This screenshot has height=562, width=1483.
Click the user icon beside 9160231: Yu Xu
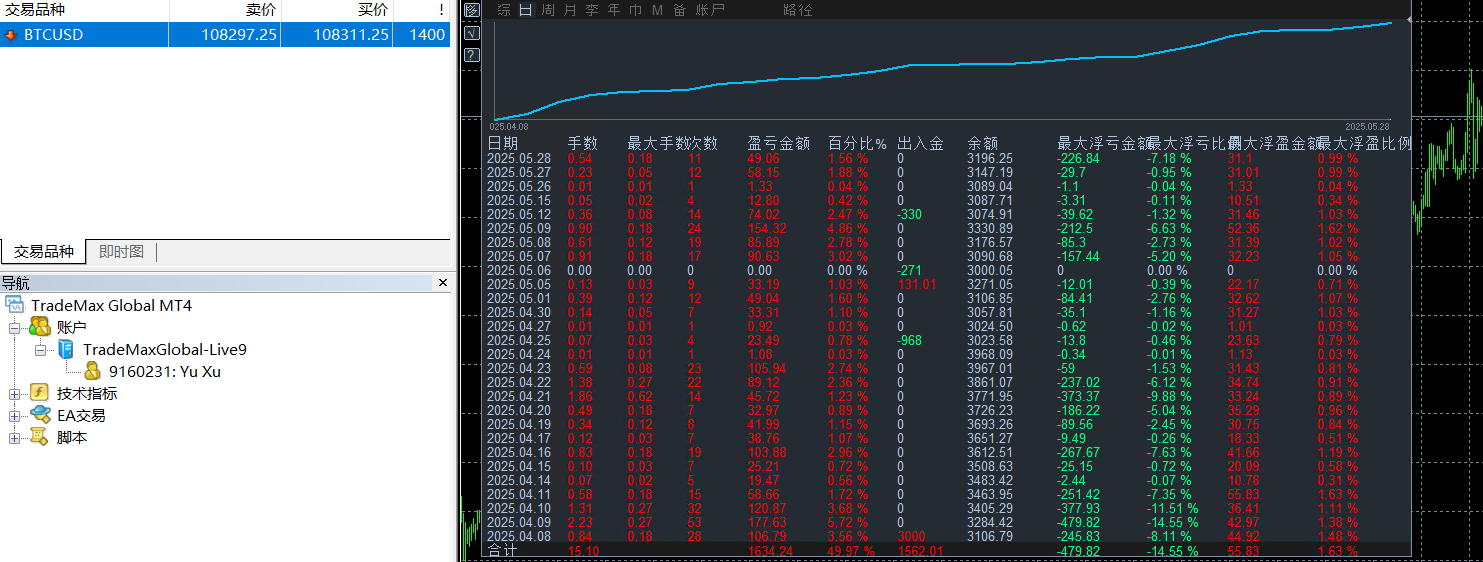coord(92,371)
